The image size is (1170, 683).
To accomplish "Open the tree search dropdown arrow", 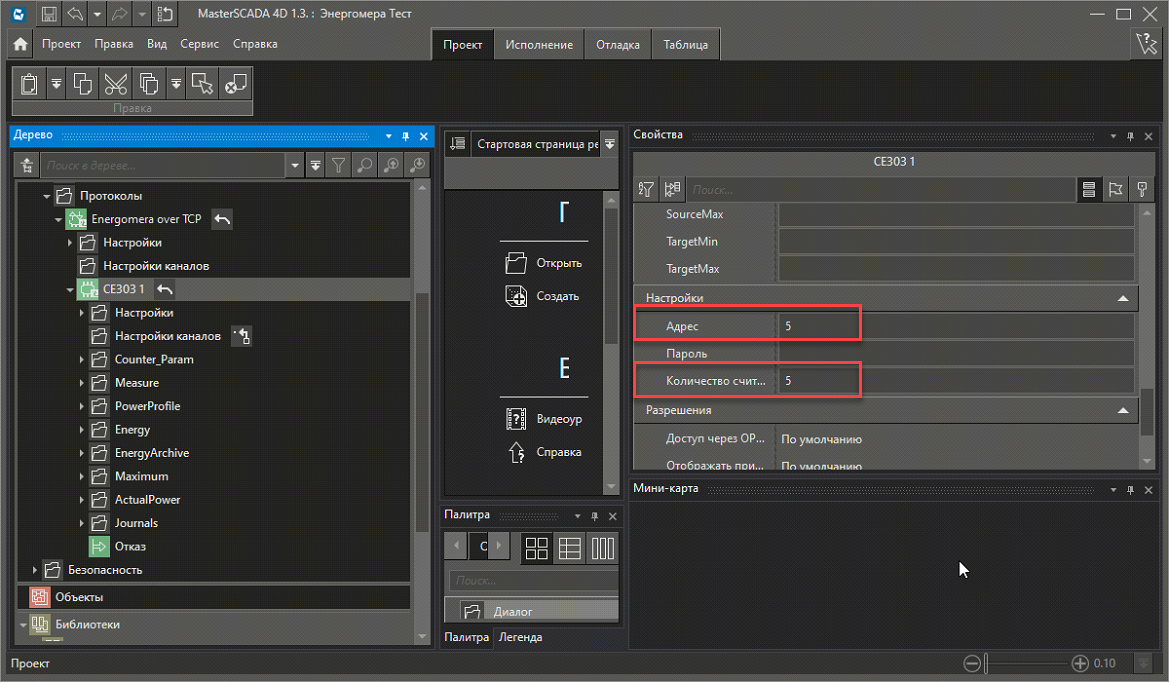I will tap(293, 165).
